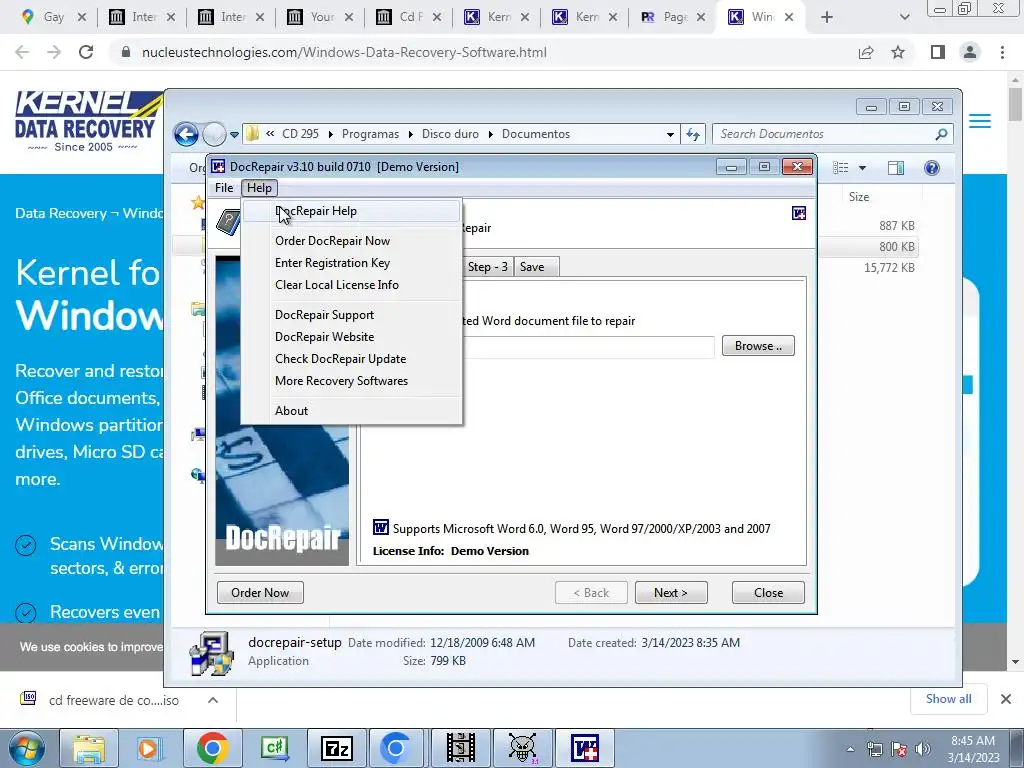Viewport: 1024px width, 768px height.
Task: Click the Chrome reload page button
Action: pyautogui.click(x=86, y=52)
